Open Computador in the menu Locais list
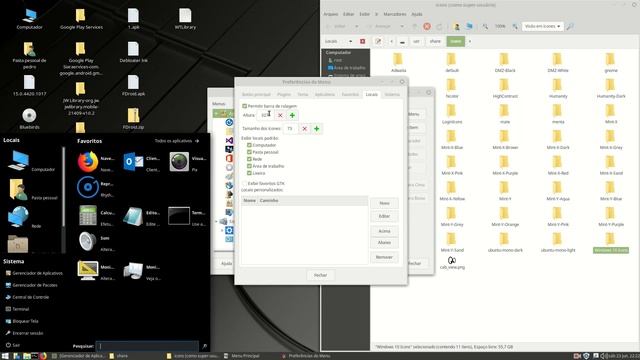This screenshot has width=640, height=360. pos(31,161)
